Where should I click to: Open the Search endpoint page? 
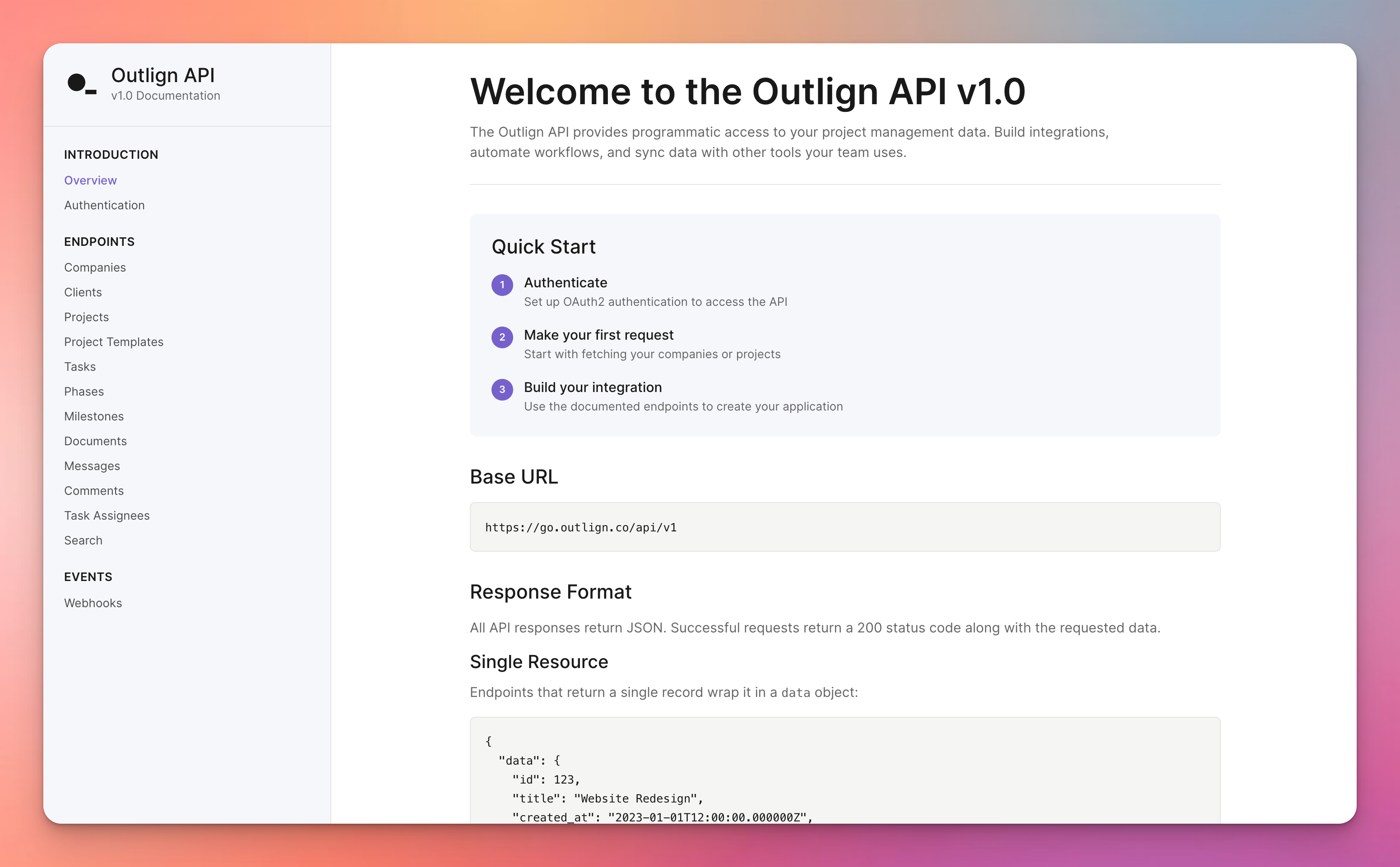83,540
